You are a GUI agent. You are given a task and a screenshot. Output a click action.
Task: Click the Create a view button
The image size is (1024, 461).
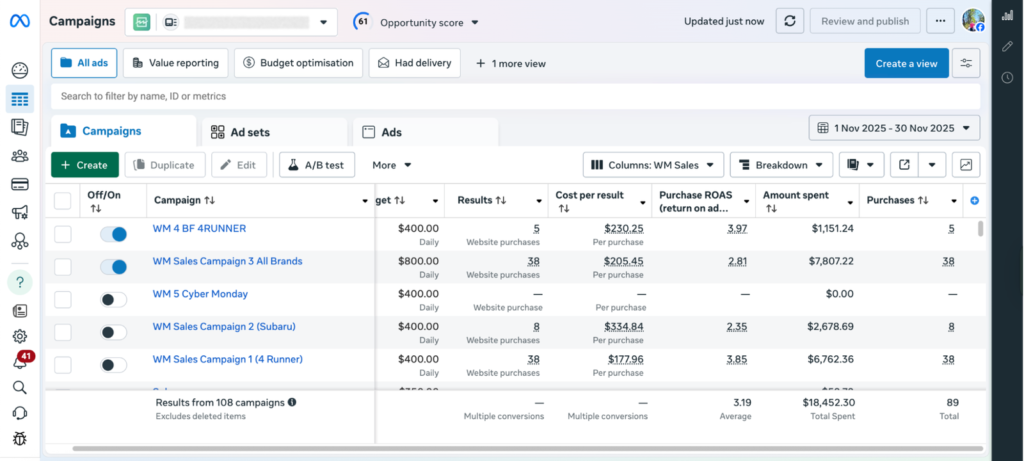[906, 63]
